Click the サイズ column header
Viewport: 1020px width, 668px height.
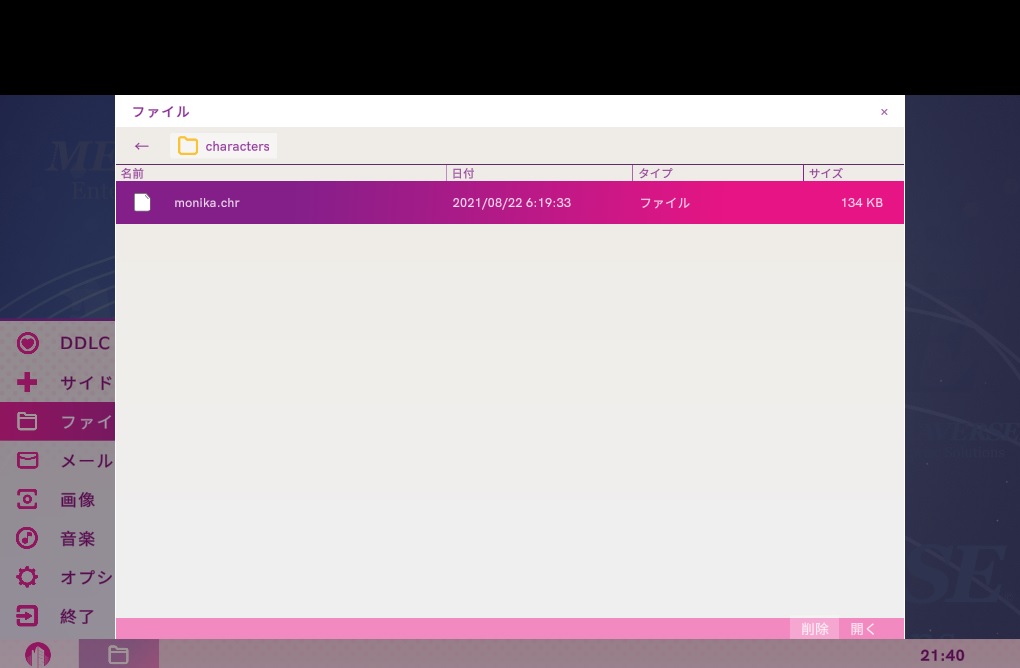point(853,173)
